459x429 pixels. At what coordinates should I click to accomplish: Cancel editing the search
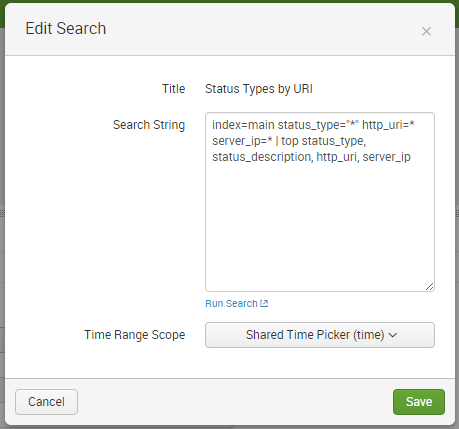(46, 402)
